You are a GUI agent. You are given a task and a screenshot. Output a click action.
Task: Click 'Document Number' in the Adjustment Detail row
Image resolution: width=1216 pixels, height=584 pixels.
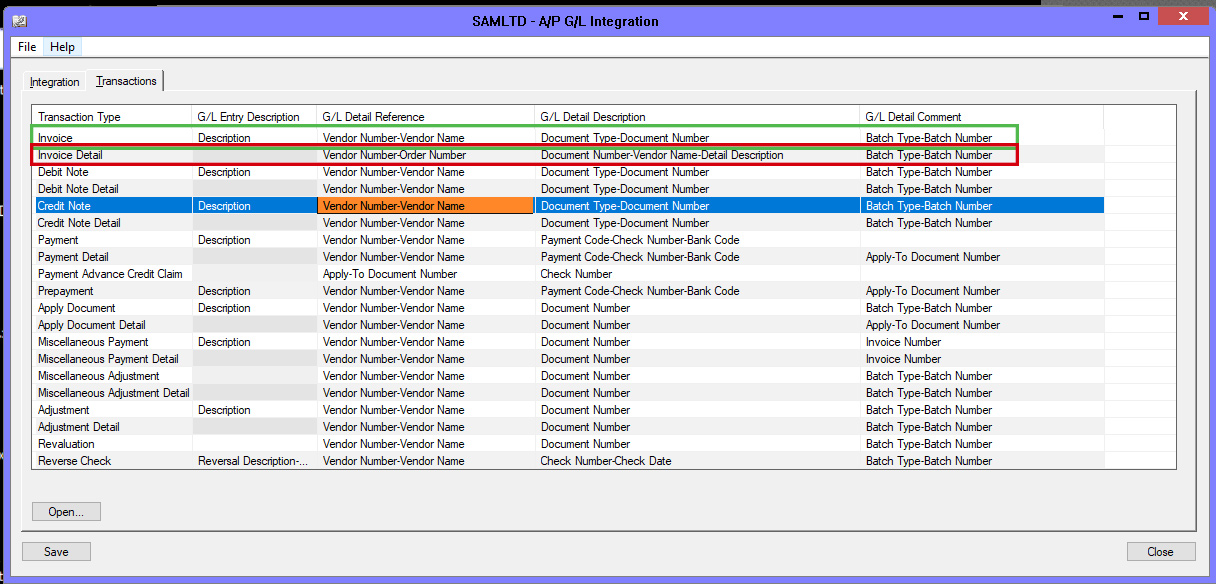tap(697, 427)
